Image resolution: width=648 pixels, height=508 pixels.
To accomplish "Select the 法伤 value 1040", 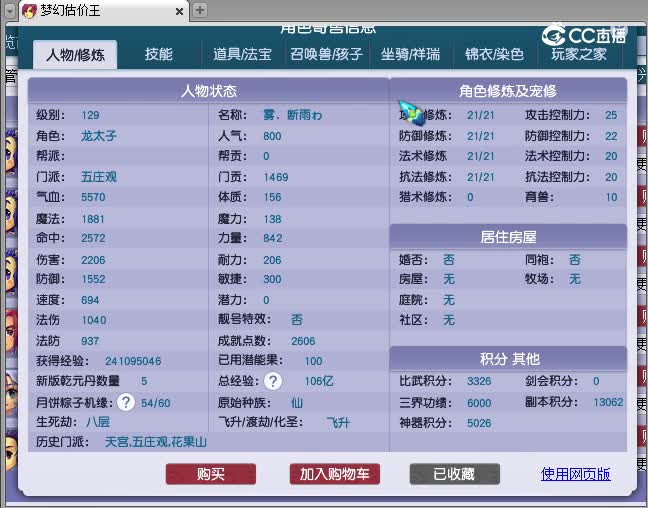I will pos(94,320).
